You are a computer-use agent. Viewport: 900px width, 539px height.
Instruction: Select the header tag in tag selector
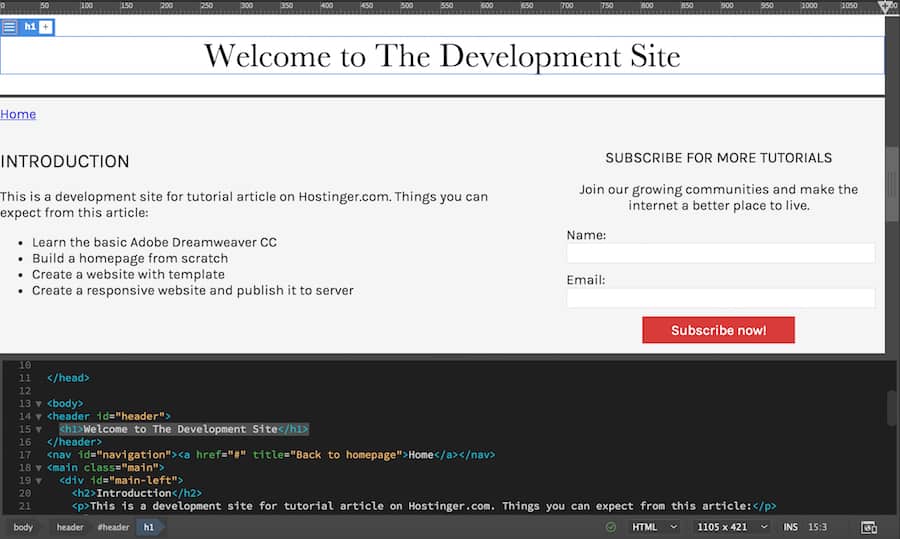point(70,527)
